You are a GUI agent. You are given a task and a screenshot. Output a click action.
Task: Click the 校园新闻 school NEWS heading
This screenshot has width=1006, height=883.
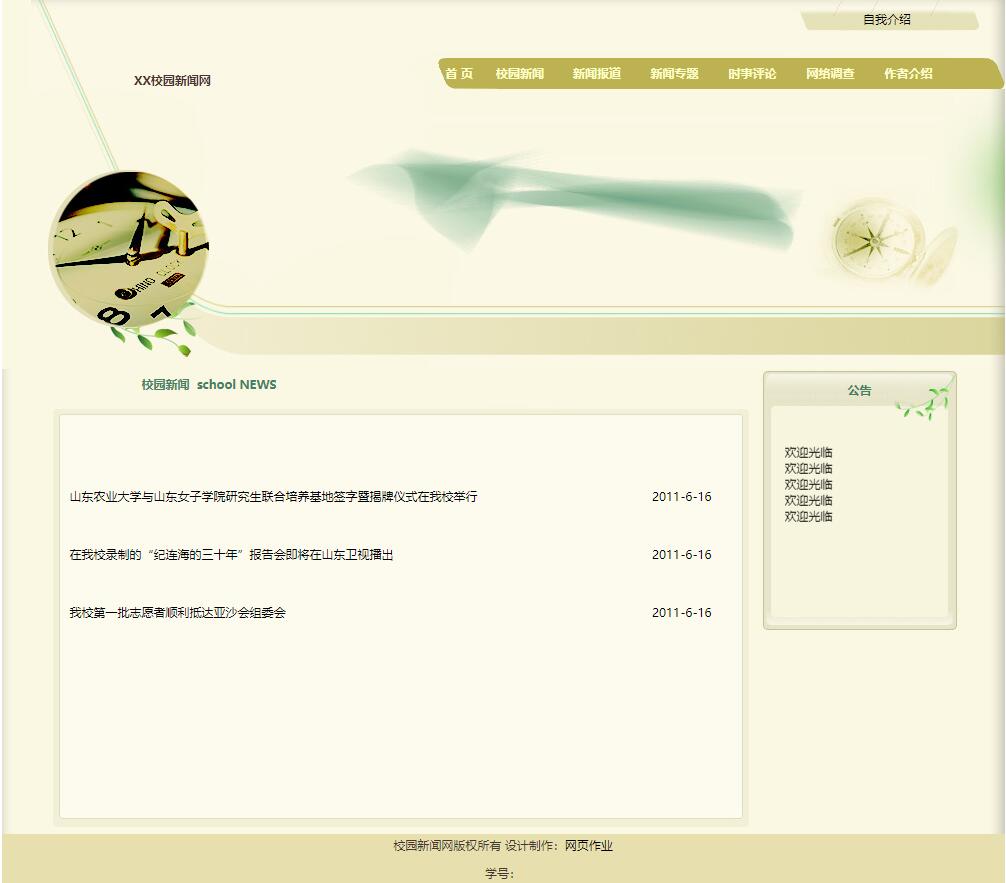208,385
